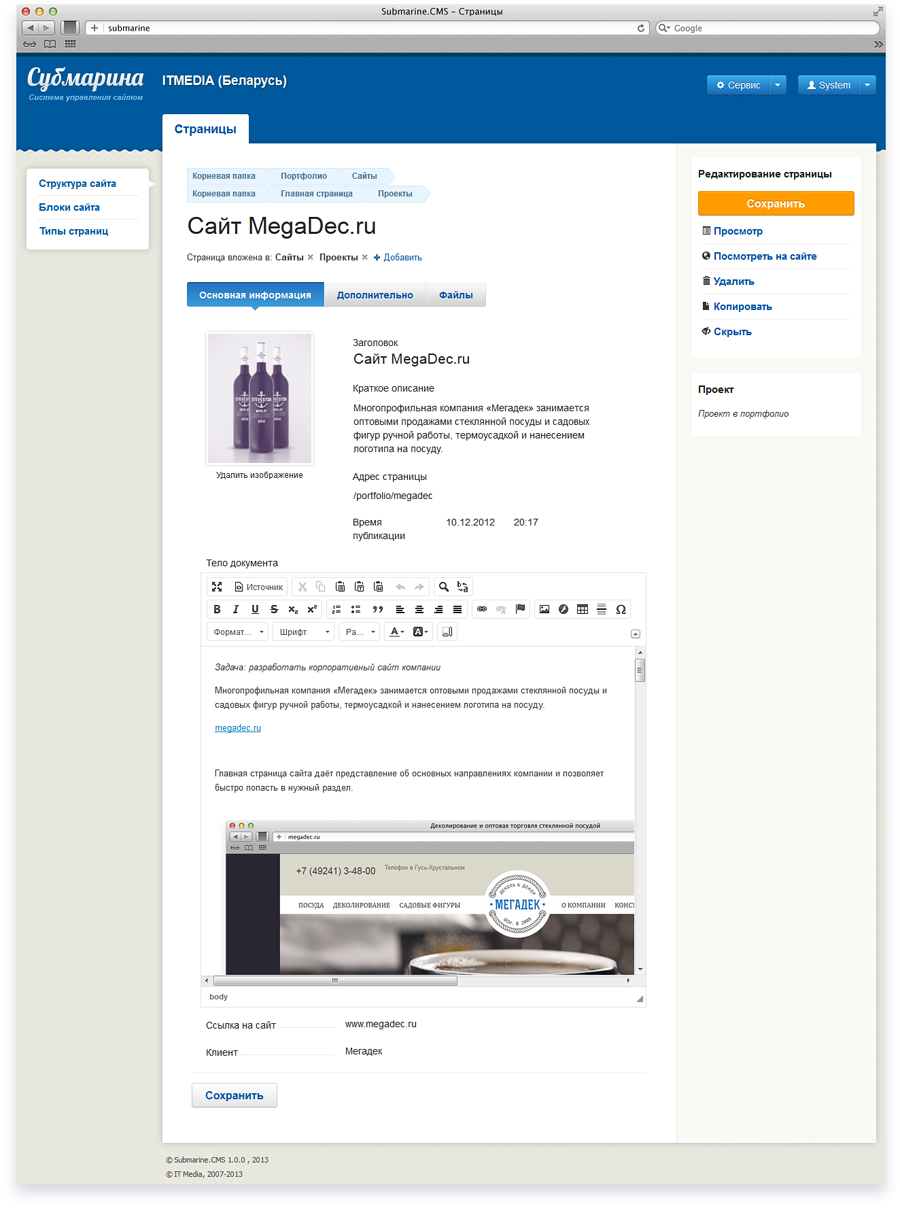
Task: Insert a table in the document body
Action: pyautogui.click(x=582, y=609)
